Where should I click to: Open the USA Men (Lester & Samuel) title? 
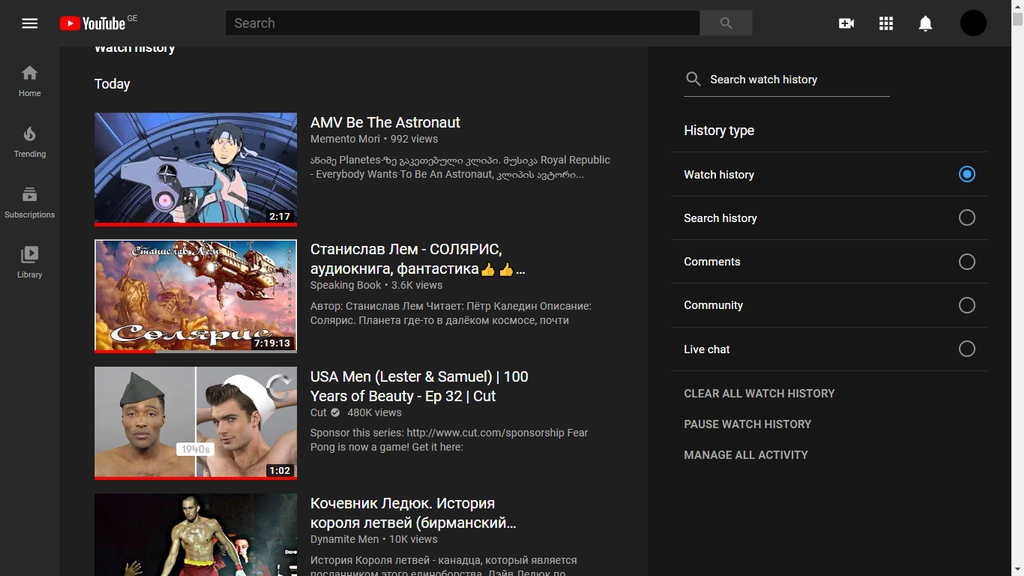point(419,387)
